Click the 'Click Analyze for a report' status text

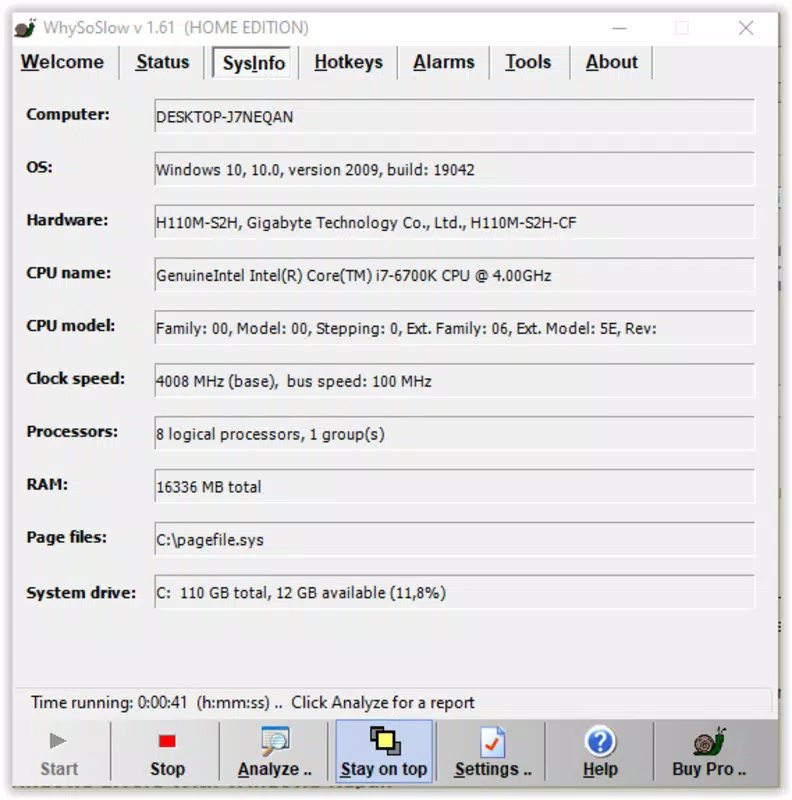click(x=383, y=703)
